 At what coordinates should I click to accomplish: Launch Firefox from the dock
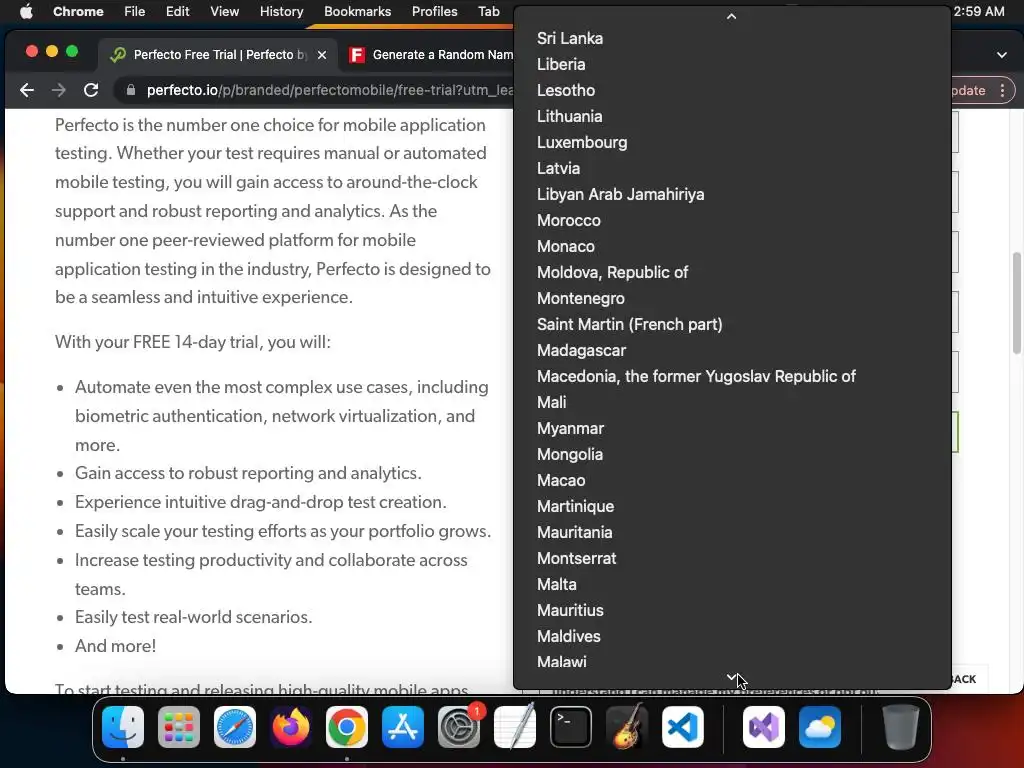click(291, 727)
